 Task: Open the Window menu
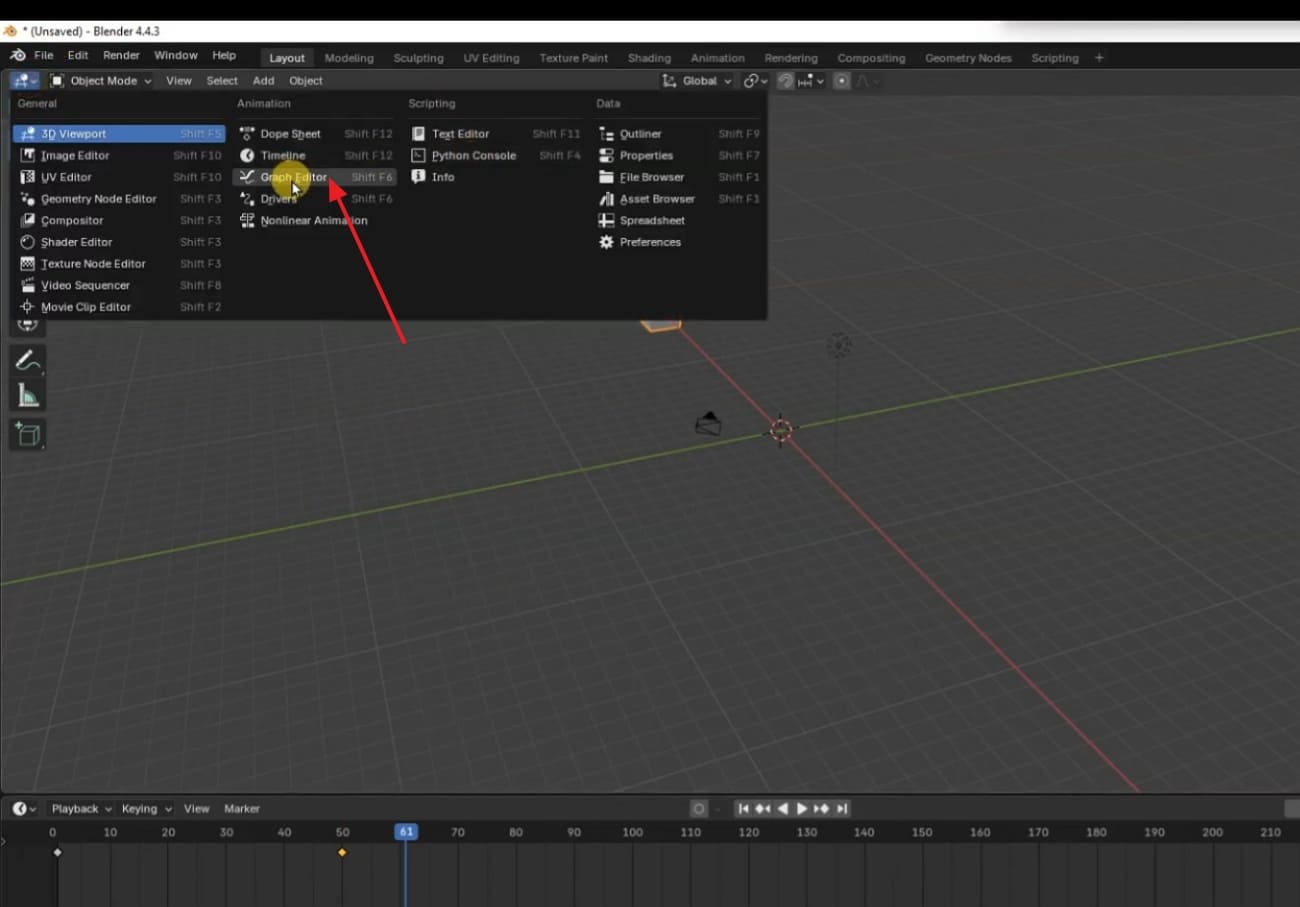[x=176, y=56]
